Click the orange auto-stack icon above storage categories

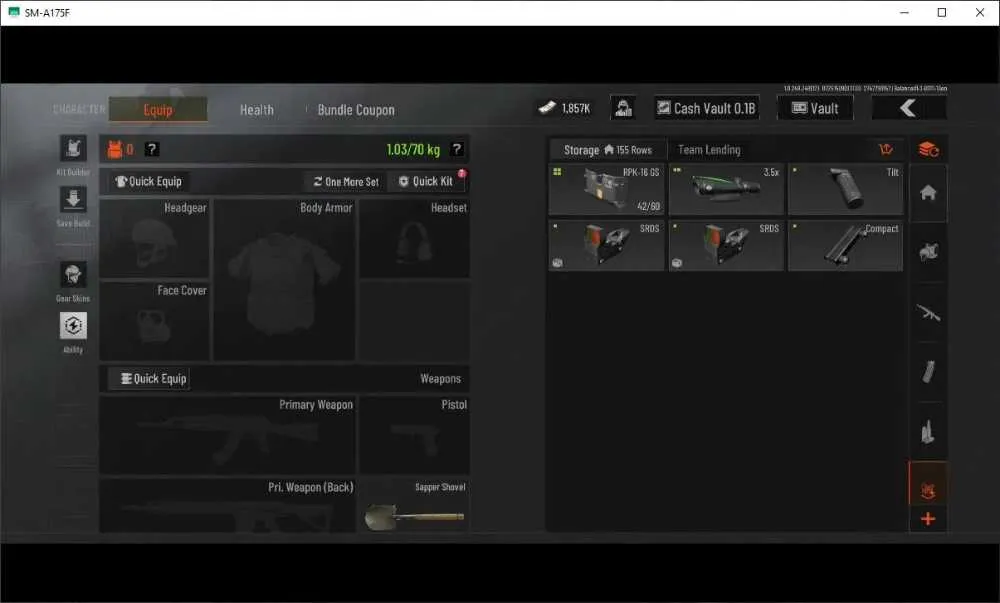928,150
